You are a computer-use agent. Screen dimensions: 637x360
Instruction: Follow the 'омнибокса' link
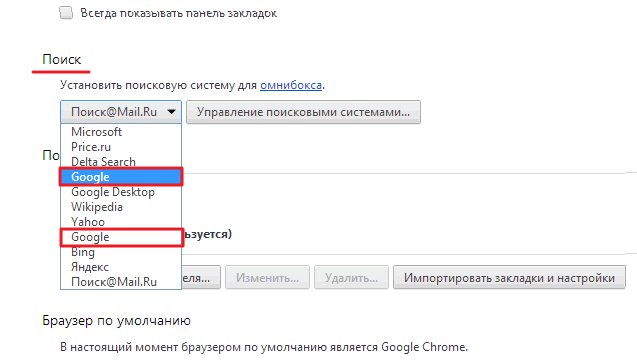(x=291, y=85)
